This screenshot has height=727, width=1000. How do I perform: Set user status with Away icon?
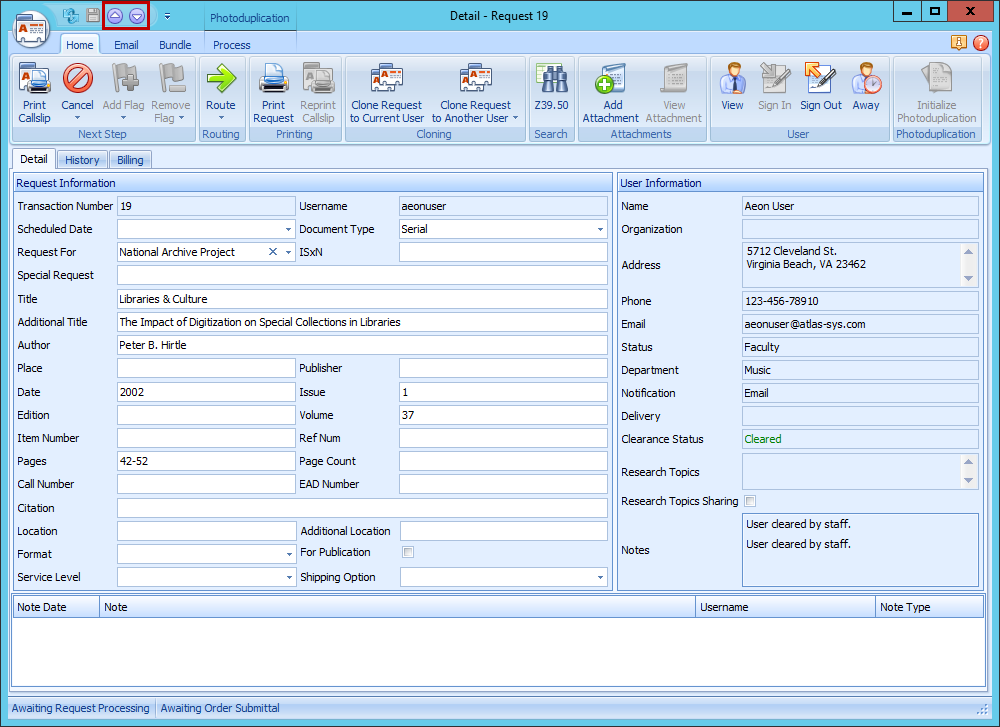pos(866,80)
